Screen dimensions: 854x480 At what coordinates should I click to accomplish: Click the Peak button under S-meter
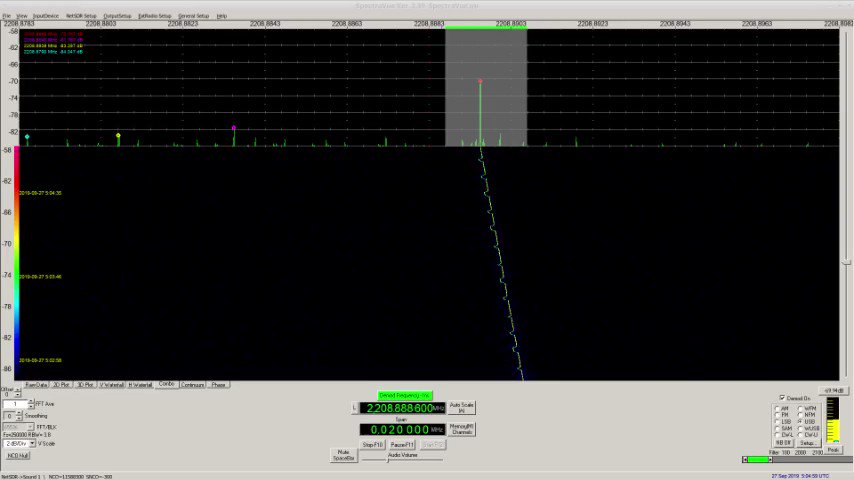point(833,450)
